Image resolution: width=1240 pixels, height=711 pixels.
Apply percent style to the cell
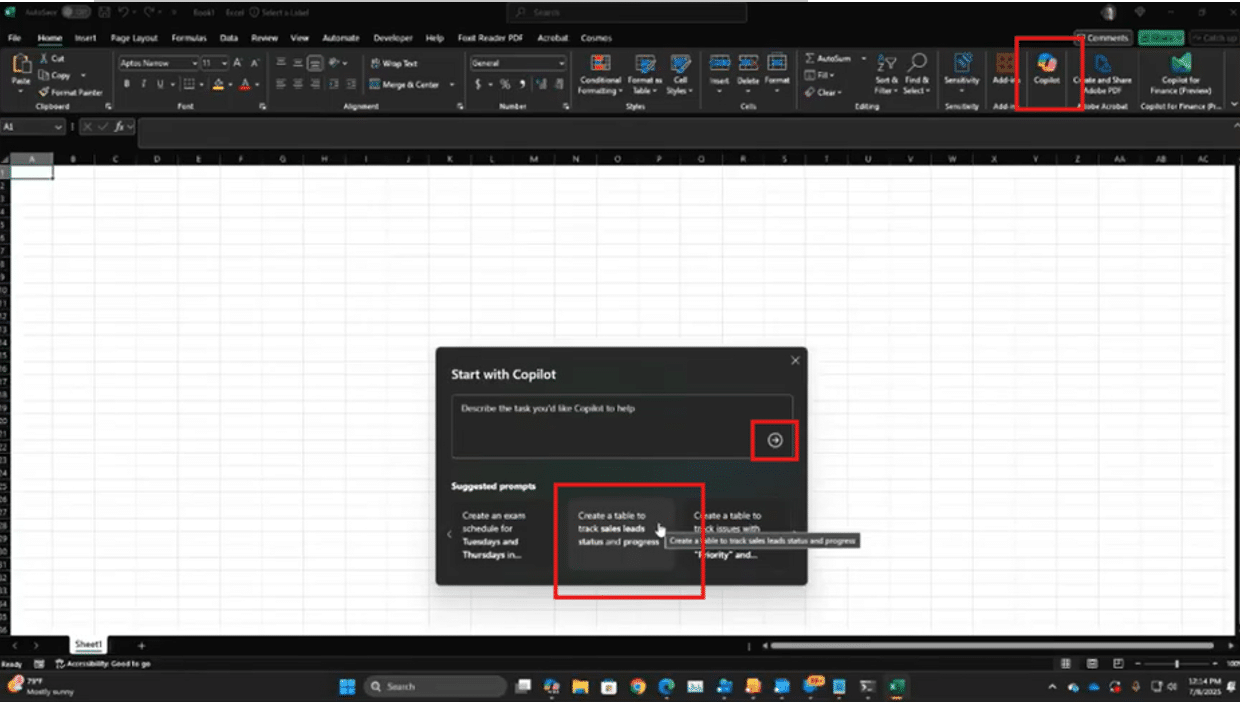point(505,85)
